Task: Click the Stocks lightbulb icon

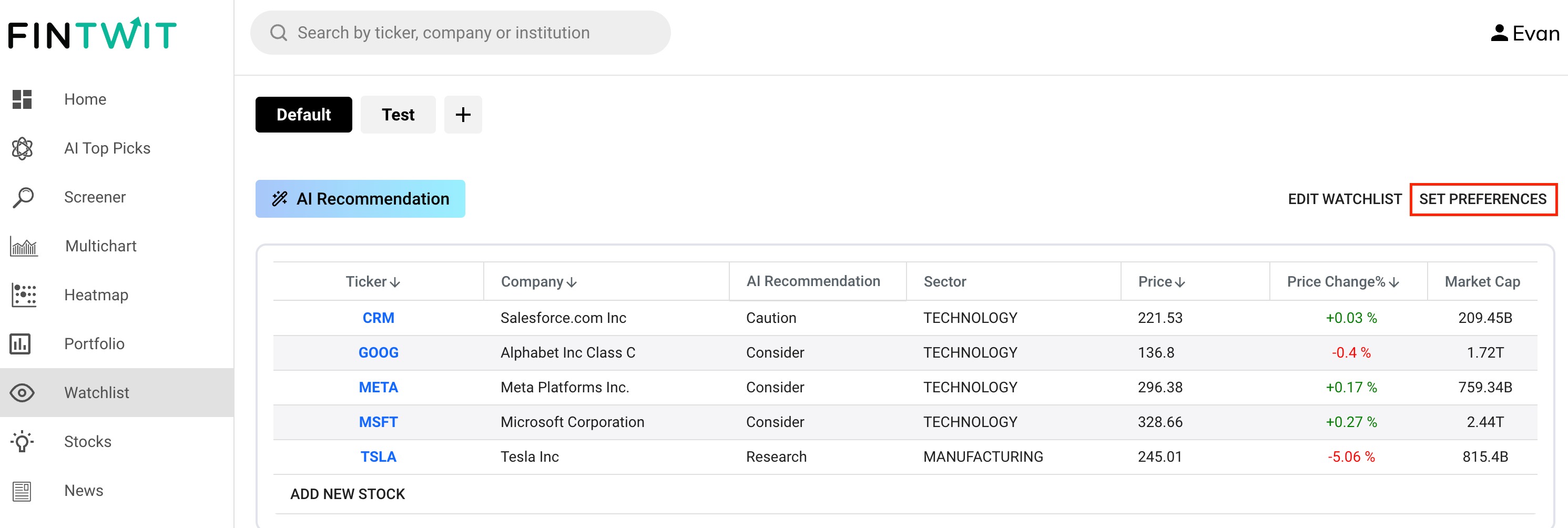Action: pos(22,442)
